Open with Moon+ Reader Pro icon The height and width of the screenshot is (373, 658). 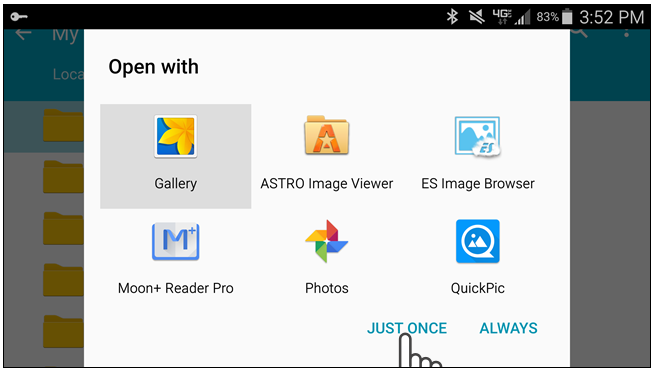pos(175,241)
